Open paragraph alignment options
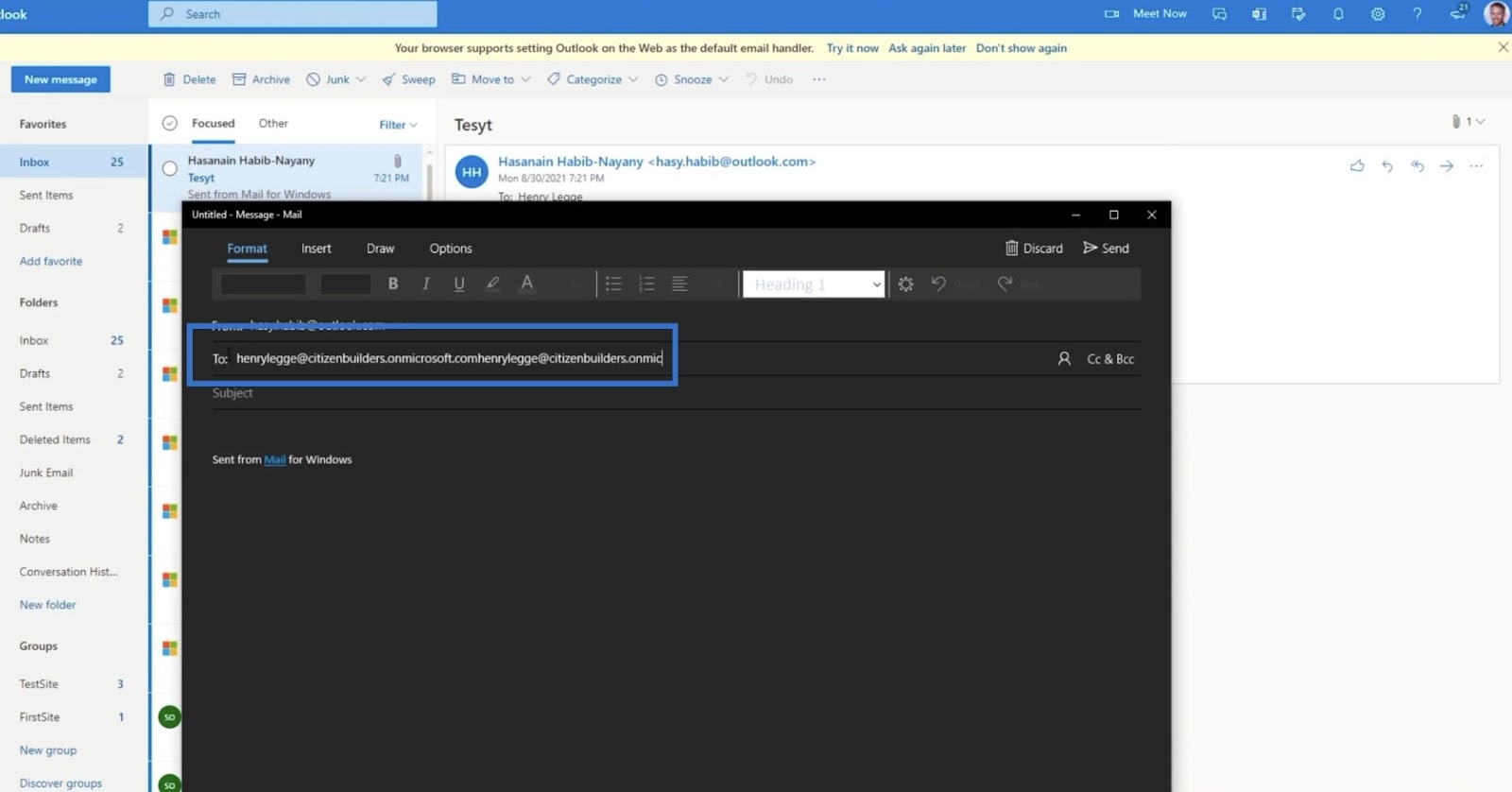 679,284
